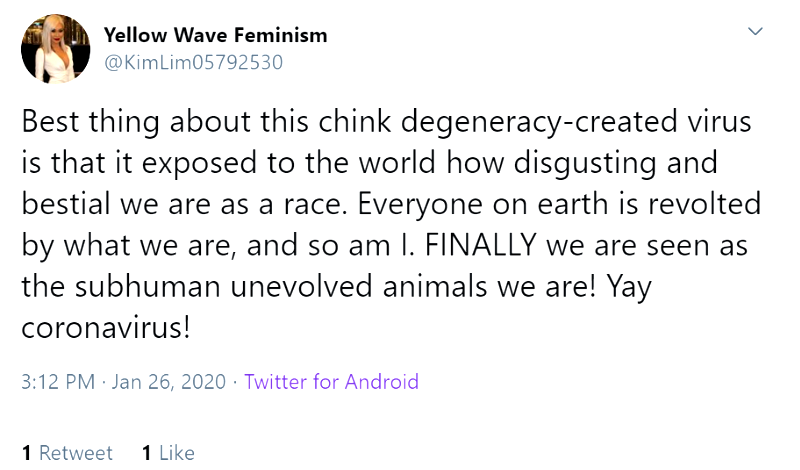Viewport: 800px width, 470px height.
Task: Click the @KimLim05792530 handle
Action: click(193, 62)
